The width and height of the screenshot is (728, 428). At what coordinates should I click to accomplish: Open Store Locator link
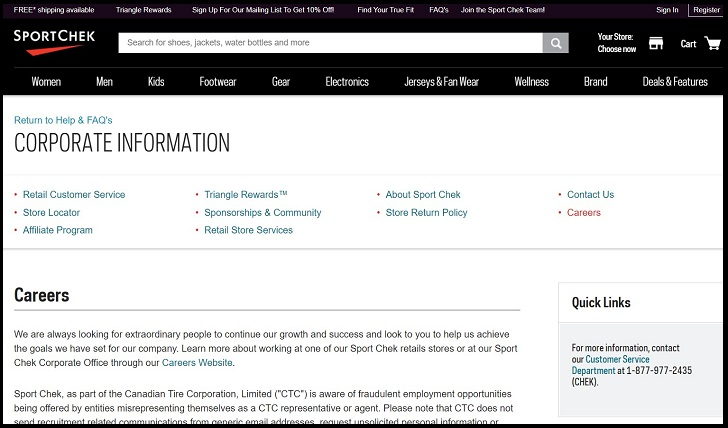[51, 213]
